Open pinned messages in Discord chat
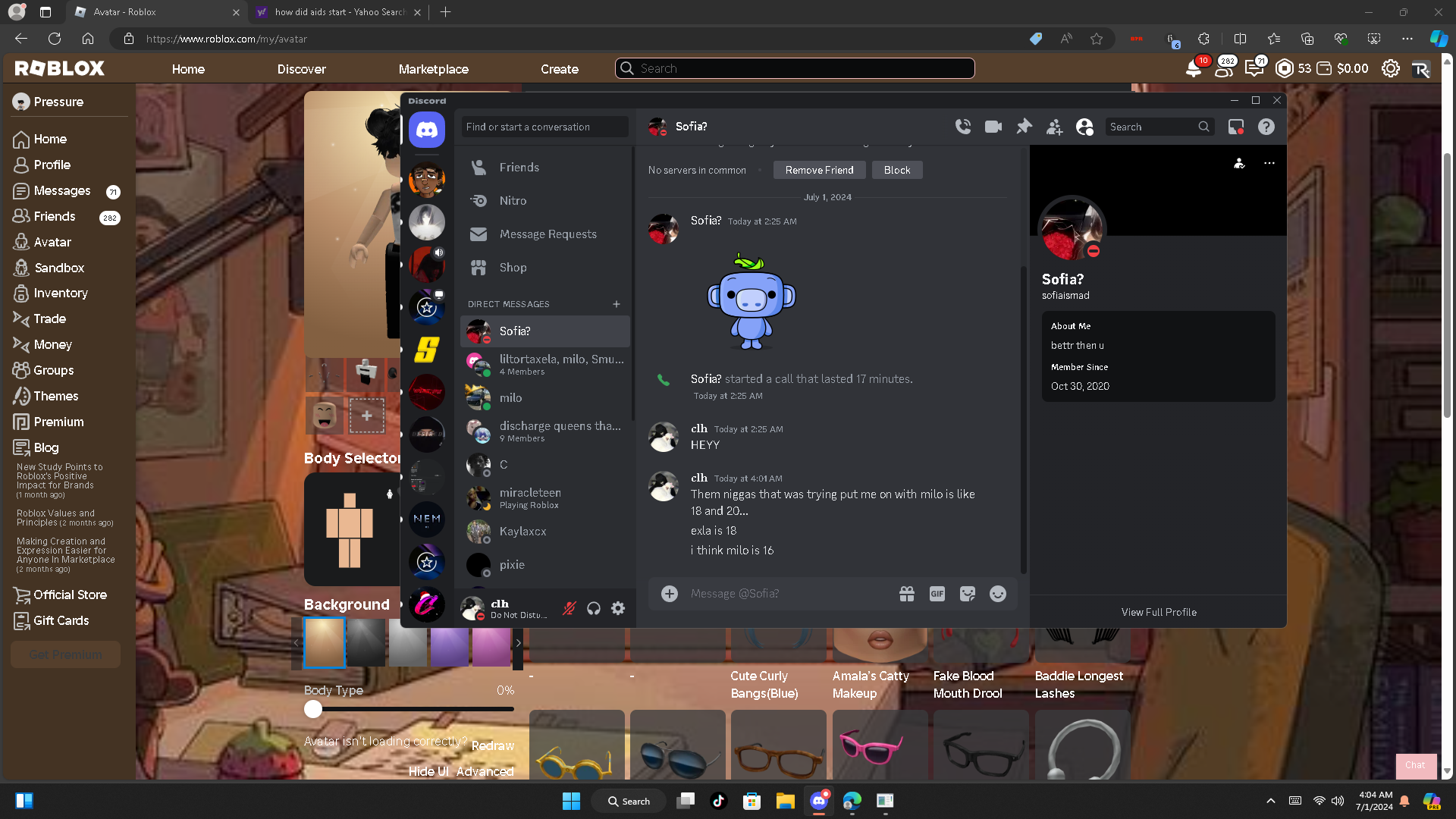This screenshot has height=819, width=1456. point(1024,127)
